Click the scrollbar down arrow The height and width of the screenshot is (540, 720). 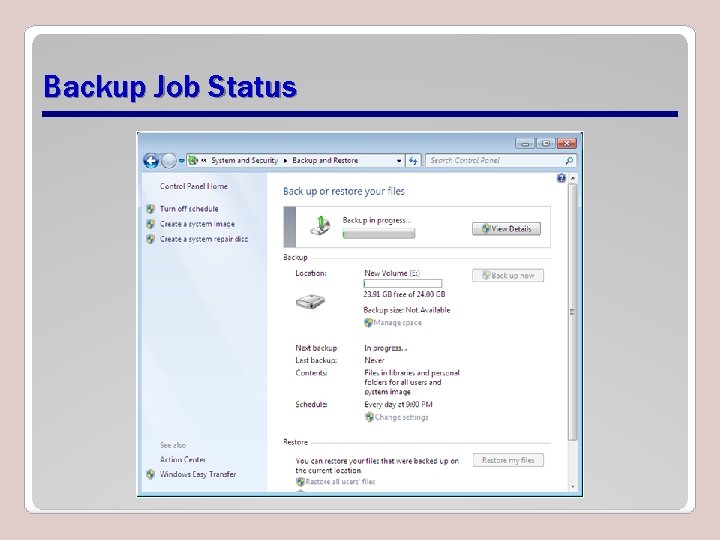[x=573, y=487]
